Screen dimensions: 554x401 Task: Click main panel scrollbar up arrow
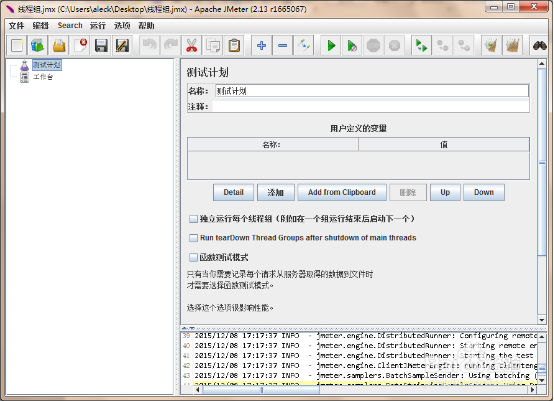(542, 64)
